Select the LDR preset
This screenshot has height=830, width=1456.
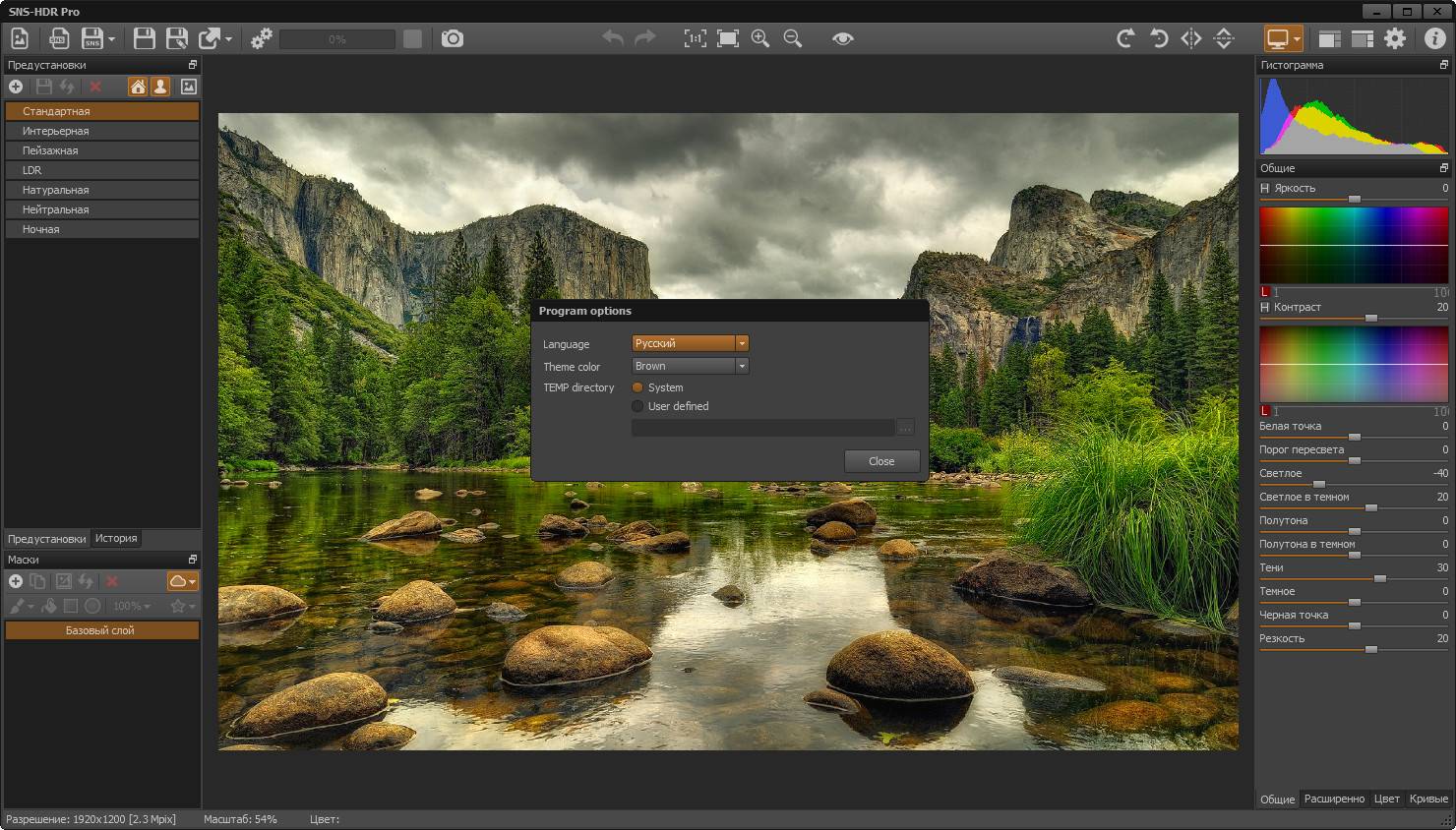[x=102, y=170]
